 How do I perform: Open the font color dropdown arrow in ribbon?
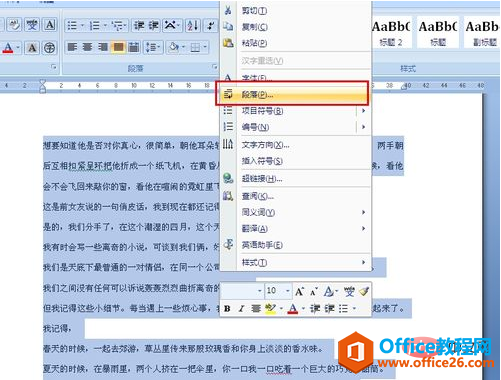[x=18, y=48]
